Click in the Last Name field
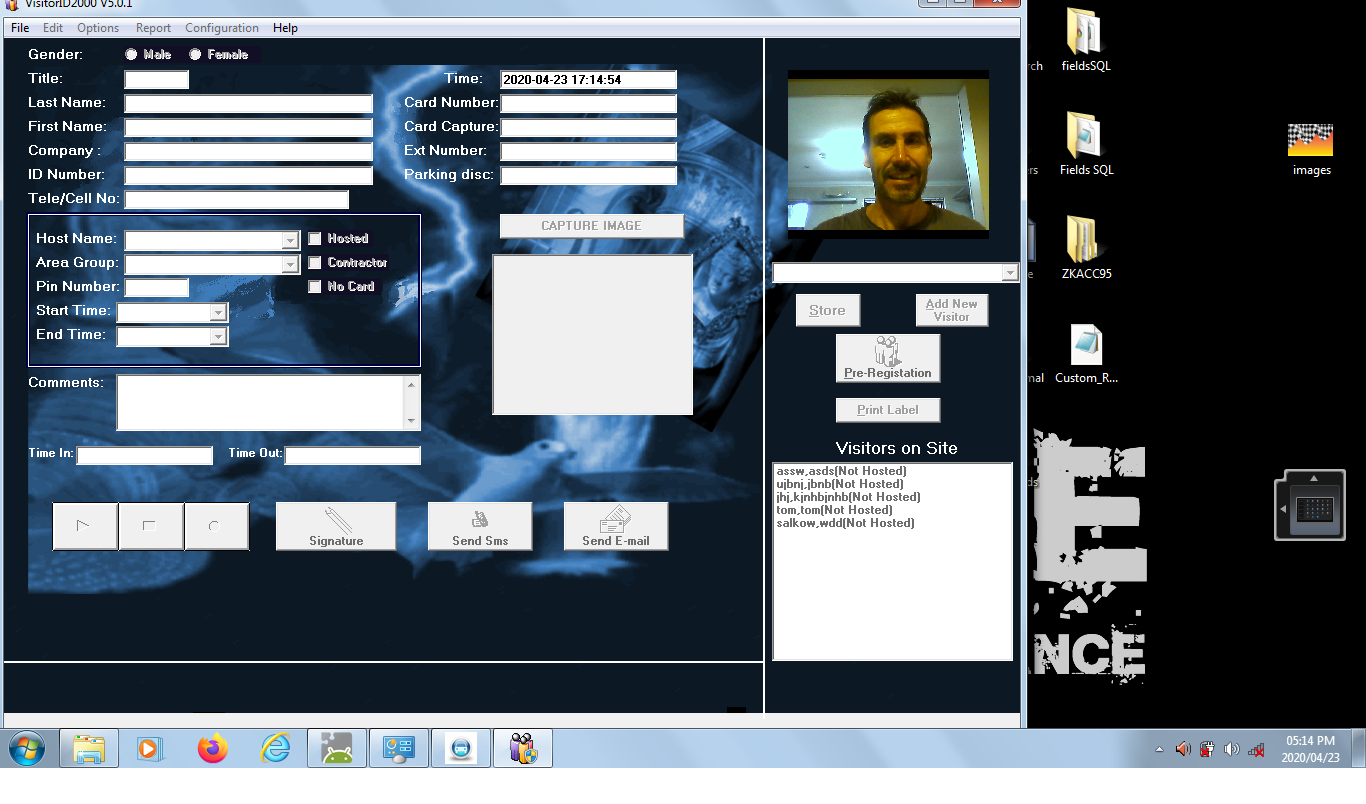 (248, 104)
